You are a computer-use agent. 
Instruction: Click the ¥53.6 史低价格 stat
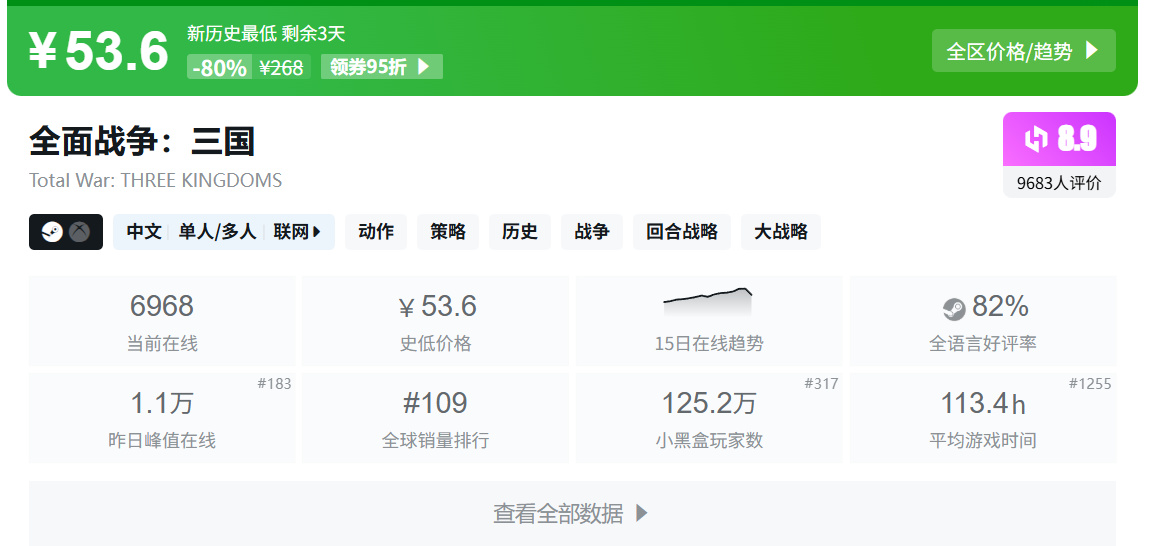point(436,321)
